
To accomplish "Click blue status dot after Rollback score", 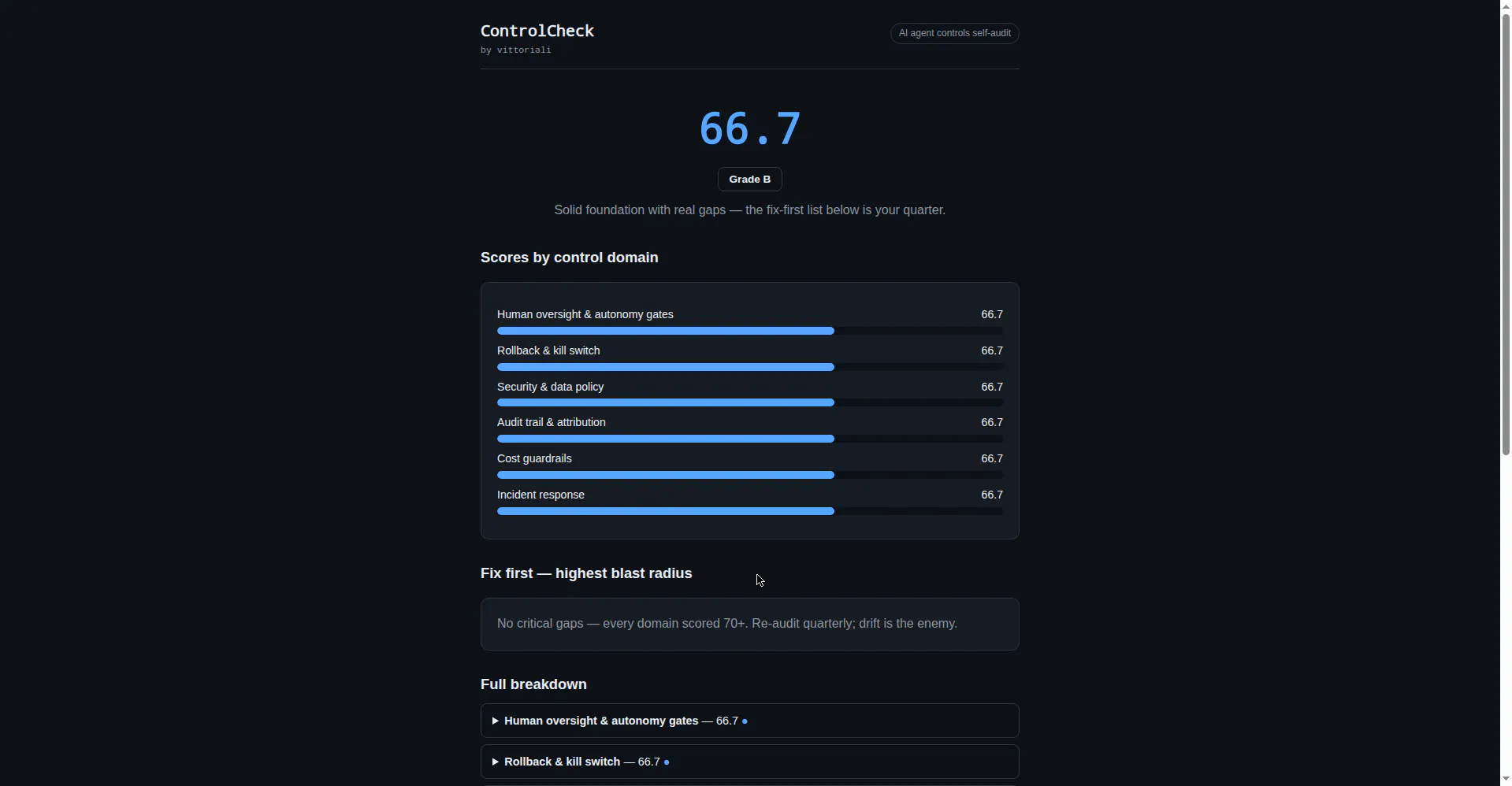I will click(667, 762).
